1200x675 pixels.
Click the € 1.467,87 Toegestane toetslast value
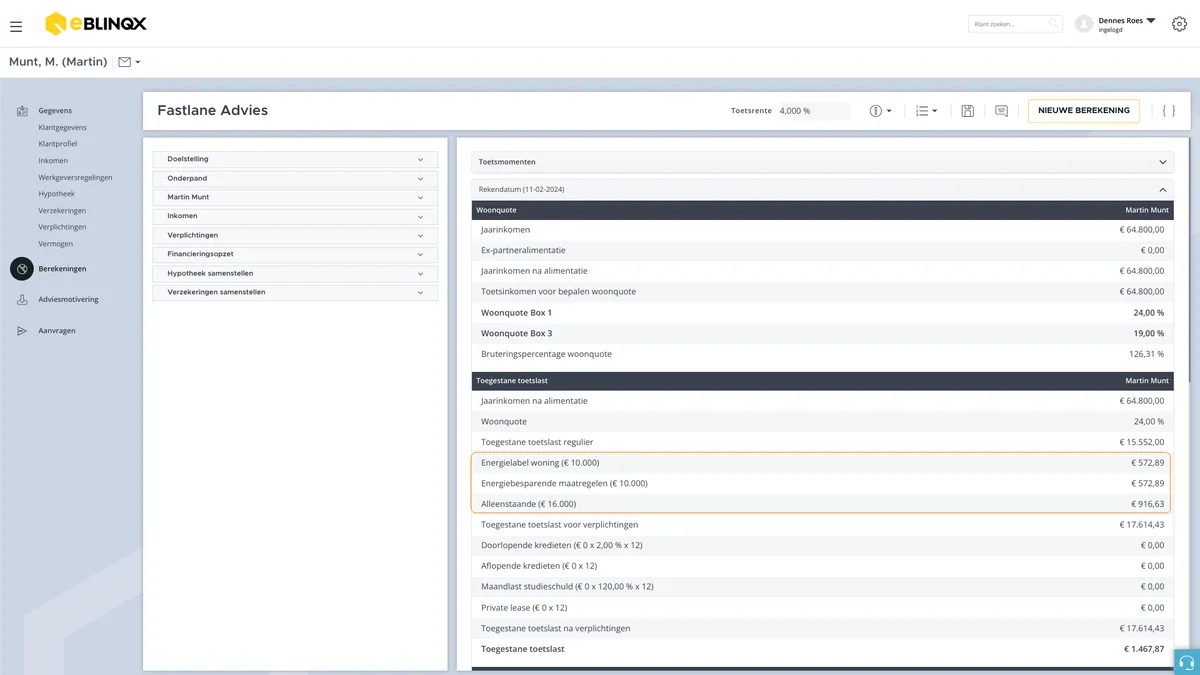[1144, 649]
